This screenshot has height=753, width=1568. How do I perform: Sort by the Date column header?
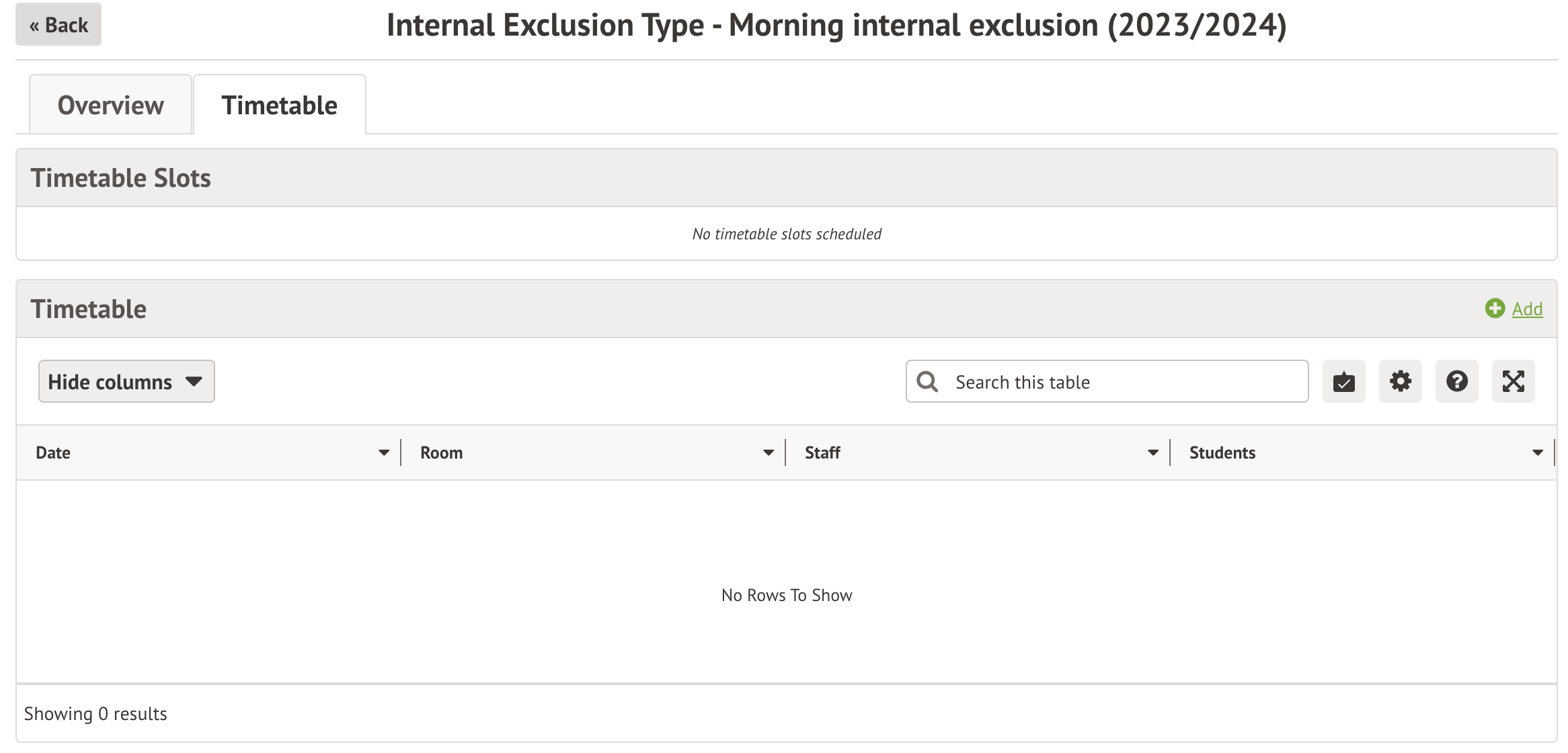pos(54,453)
